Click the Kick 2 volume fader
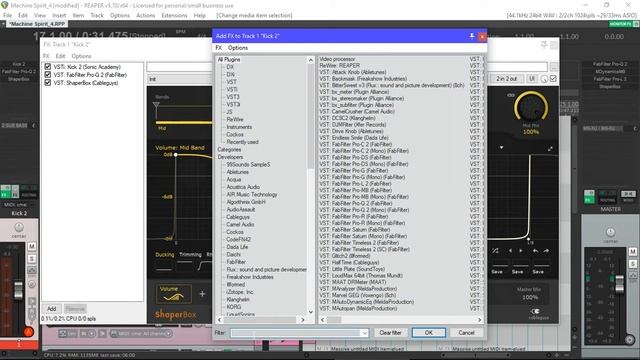 tap(18, 290)
